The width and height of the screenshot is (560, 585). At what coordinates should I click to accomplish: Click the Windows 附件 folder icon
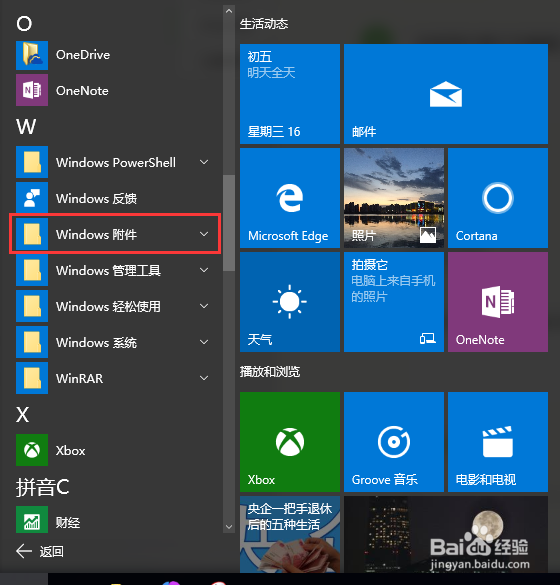click(32, 234)
